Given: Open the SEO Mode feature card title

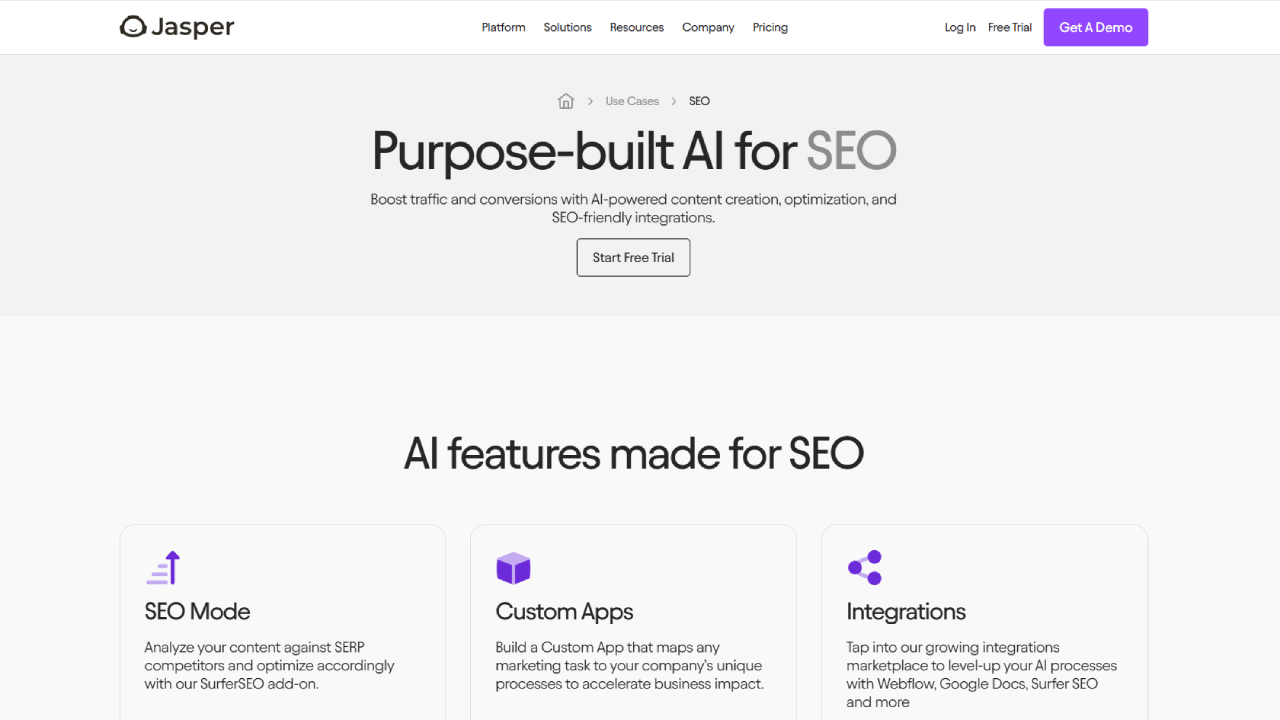Looking at the screenshot, I should click(197, 612).
